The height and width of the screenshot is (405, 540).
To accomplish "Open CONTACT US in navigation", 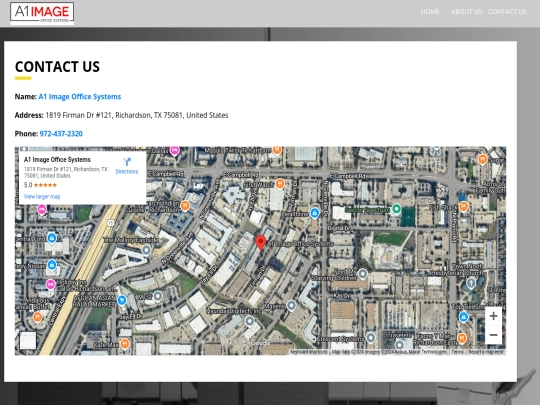I will (x=507, y=12).
